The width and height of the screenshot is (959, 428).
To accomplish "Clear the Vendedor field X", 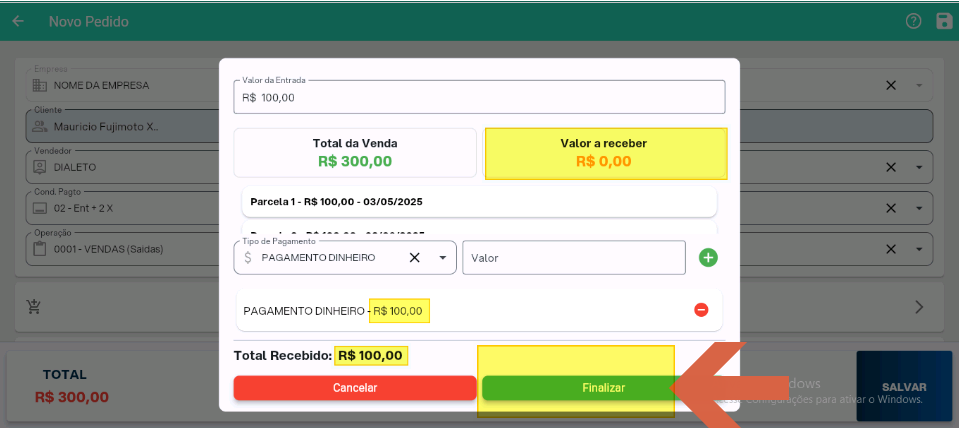I will click(x=891, y=167).
